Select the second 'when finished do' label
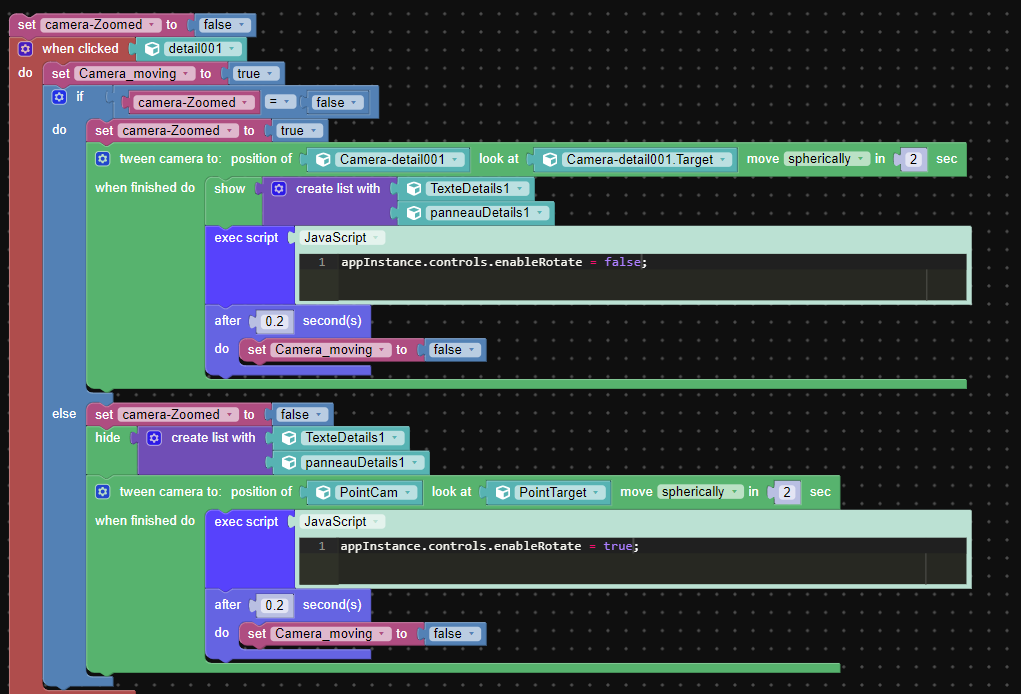This screenshot has height=694, width=1021. point(145,520)
